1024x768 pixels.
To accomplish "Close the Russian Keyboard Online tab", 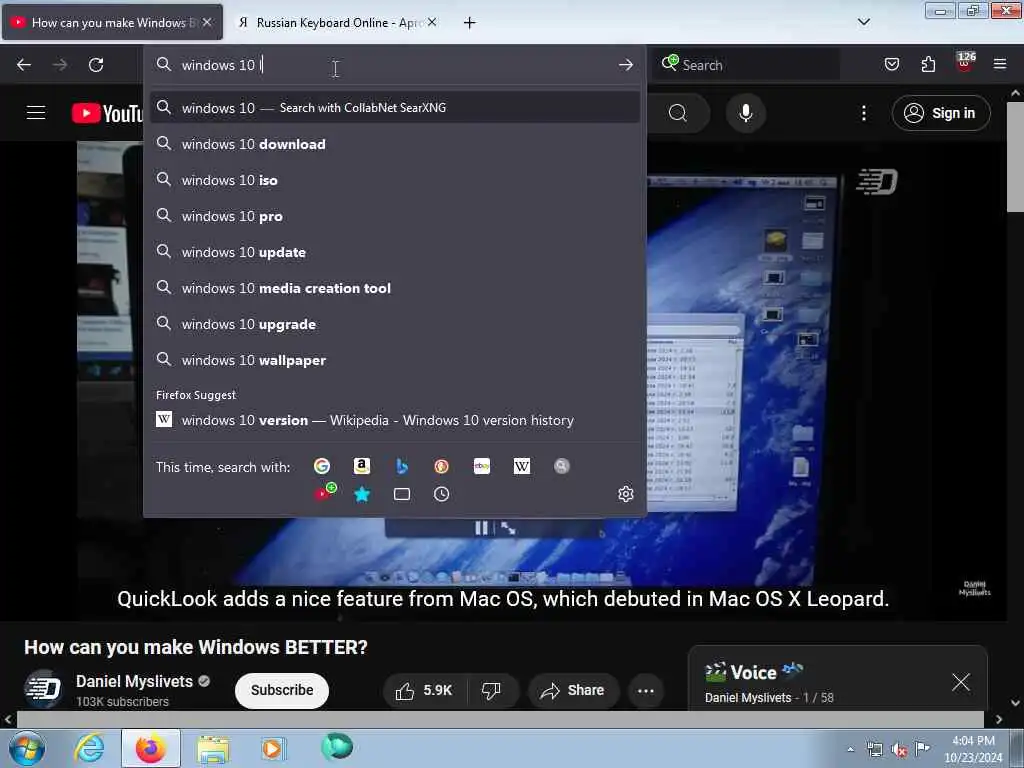I will tap(432, 22).
